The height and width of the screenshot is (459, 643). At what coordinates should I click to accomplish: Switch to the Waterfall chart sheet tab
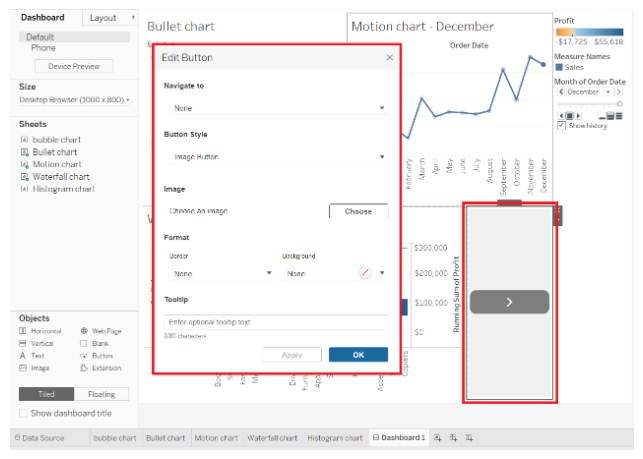point(271,438)
